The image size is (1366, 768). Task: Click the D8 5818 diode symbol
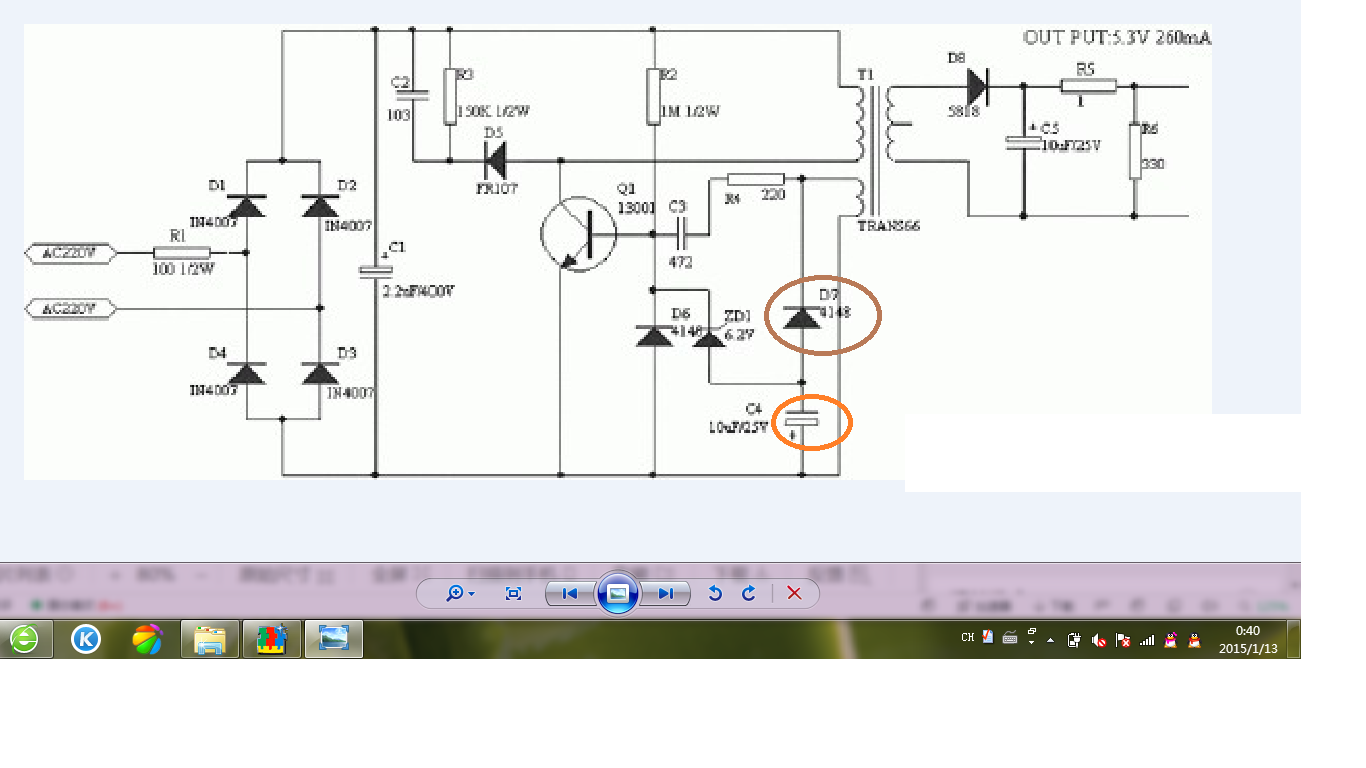coord(976,86)
